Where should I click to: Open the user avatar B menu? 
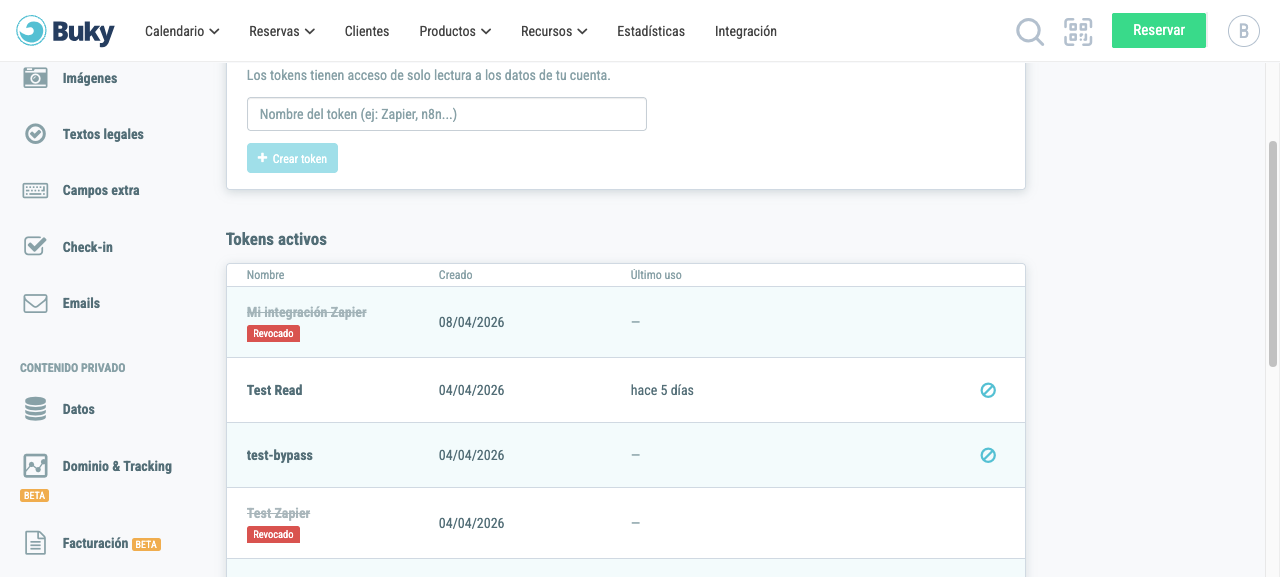pos(1243,31)
